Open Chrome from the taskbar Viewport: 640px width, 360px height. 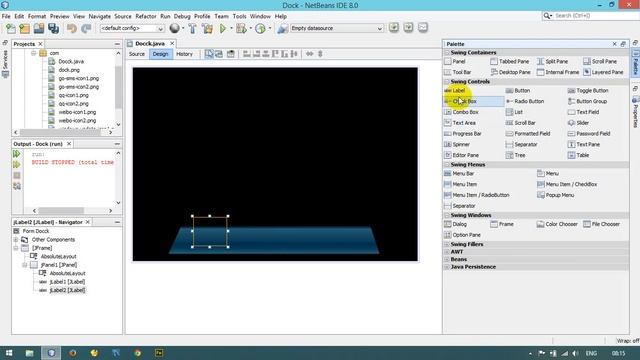click(x=138, y=353)
